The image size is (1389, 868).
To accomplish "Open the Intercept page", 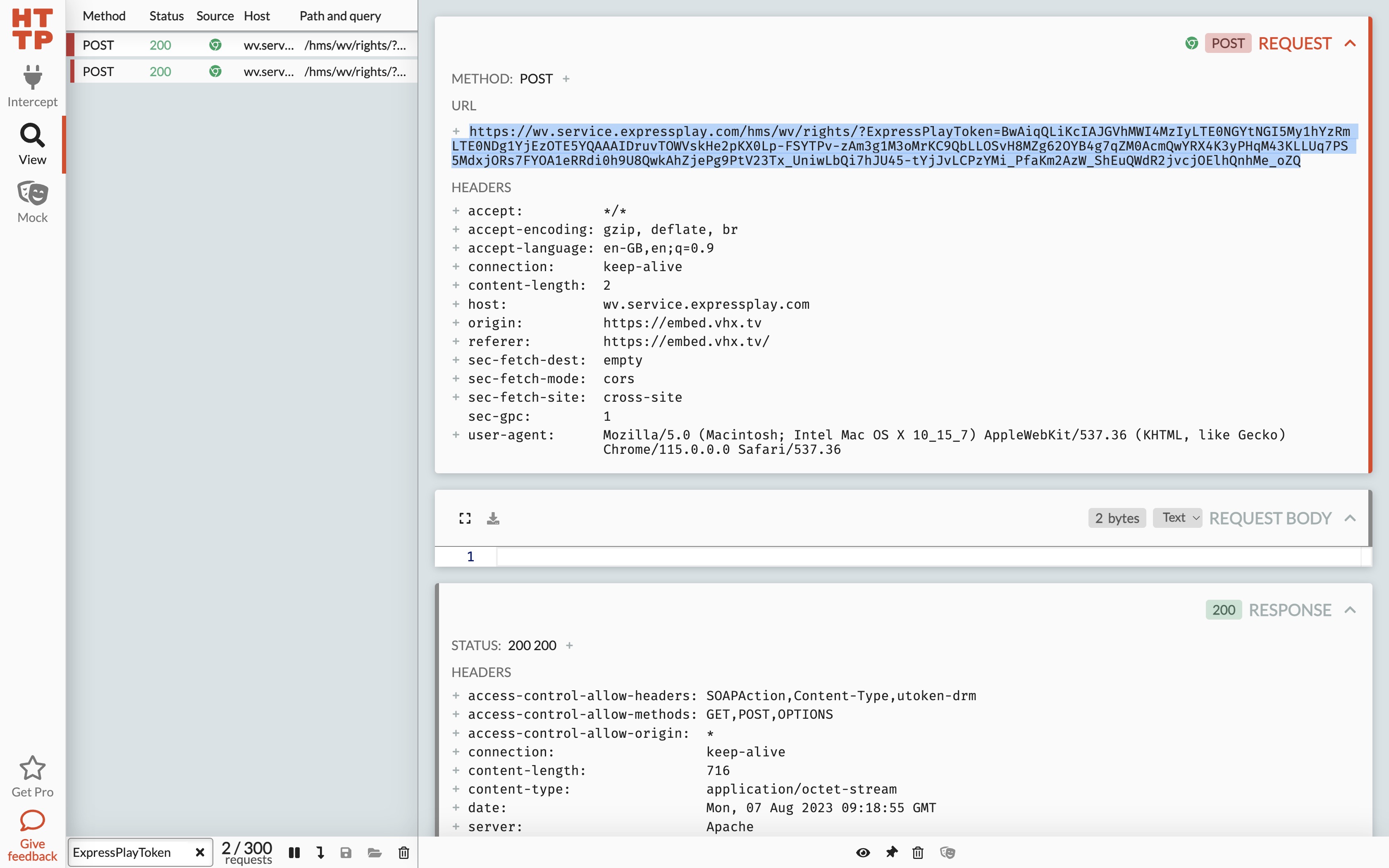I will point(32,86).
